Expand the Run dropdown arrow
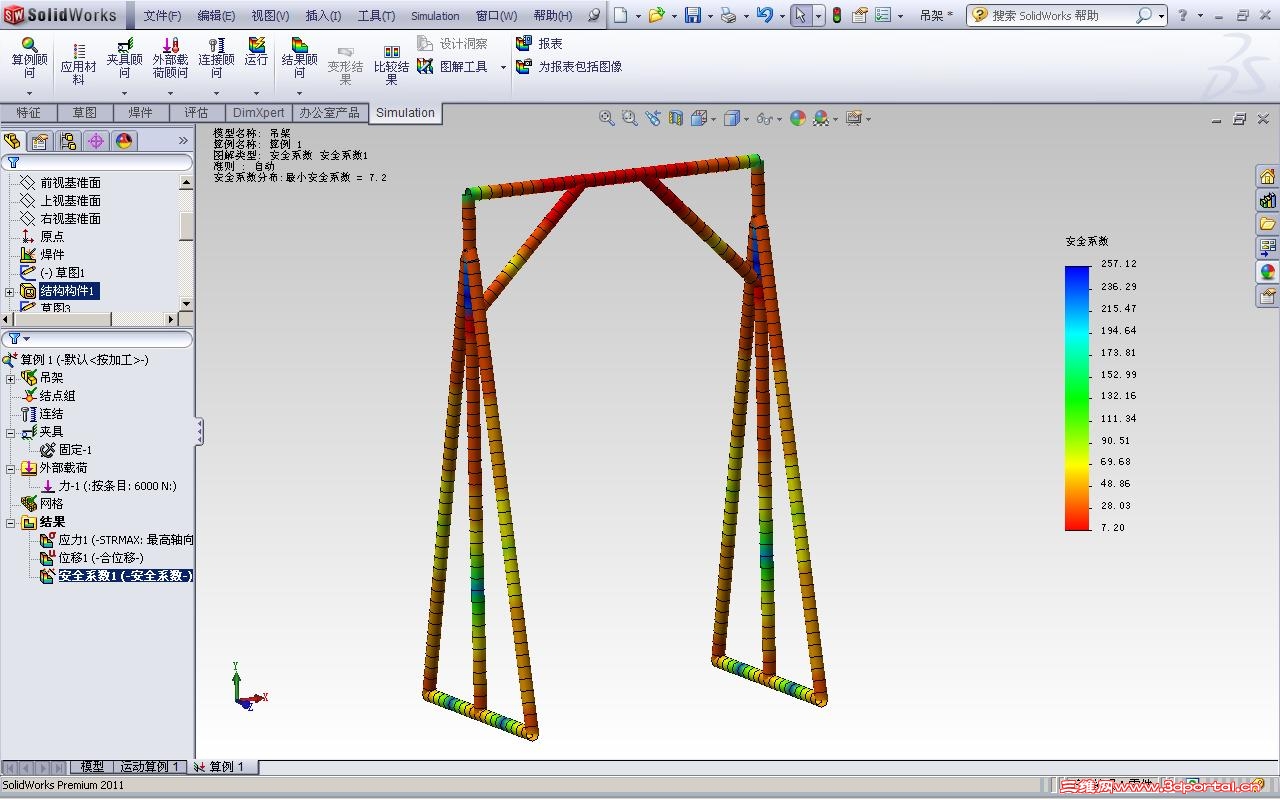This screenshot has height=800, width=1280. (256, 93)
